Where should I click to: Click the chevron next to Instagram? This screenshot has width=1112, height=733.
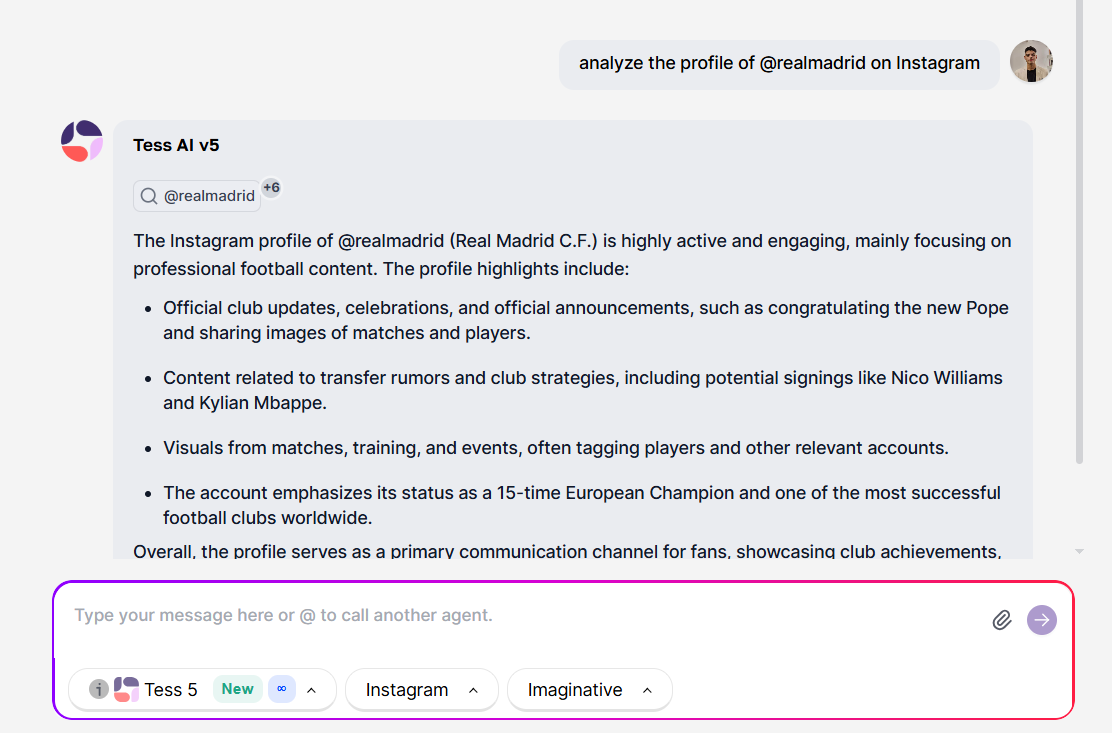tap(474, 690)
